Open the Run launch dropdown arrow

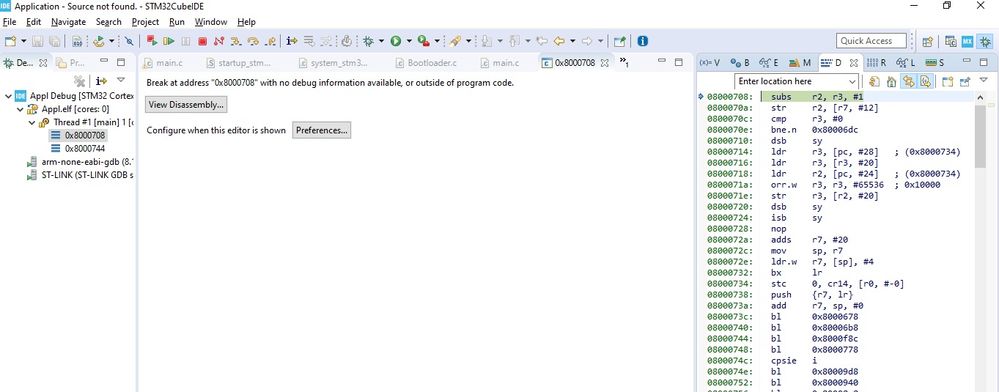tap(409, 41)
